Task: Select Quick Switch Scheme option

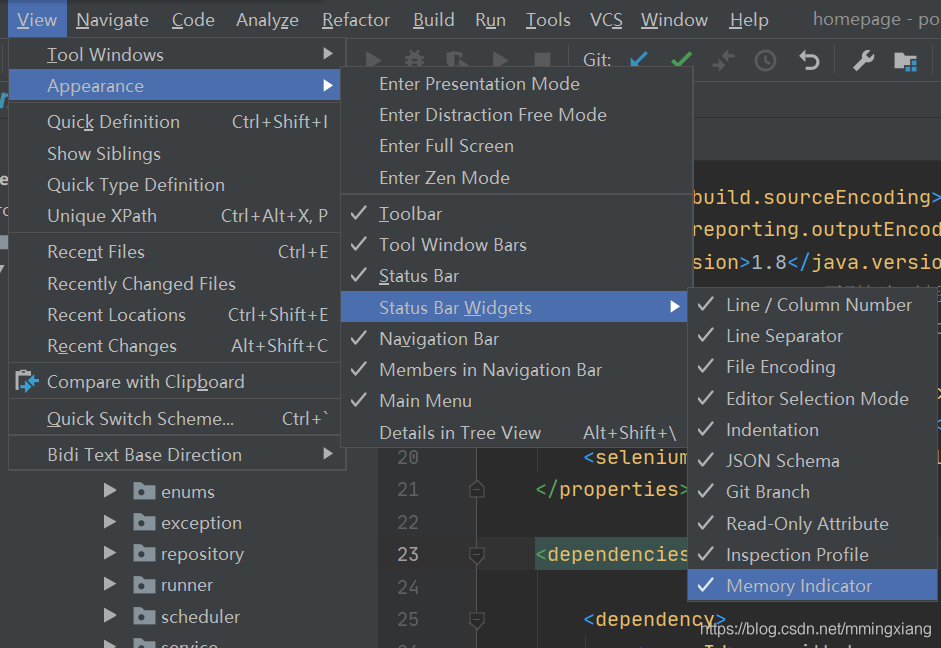Action: (175, 418)
